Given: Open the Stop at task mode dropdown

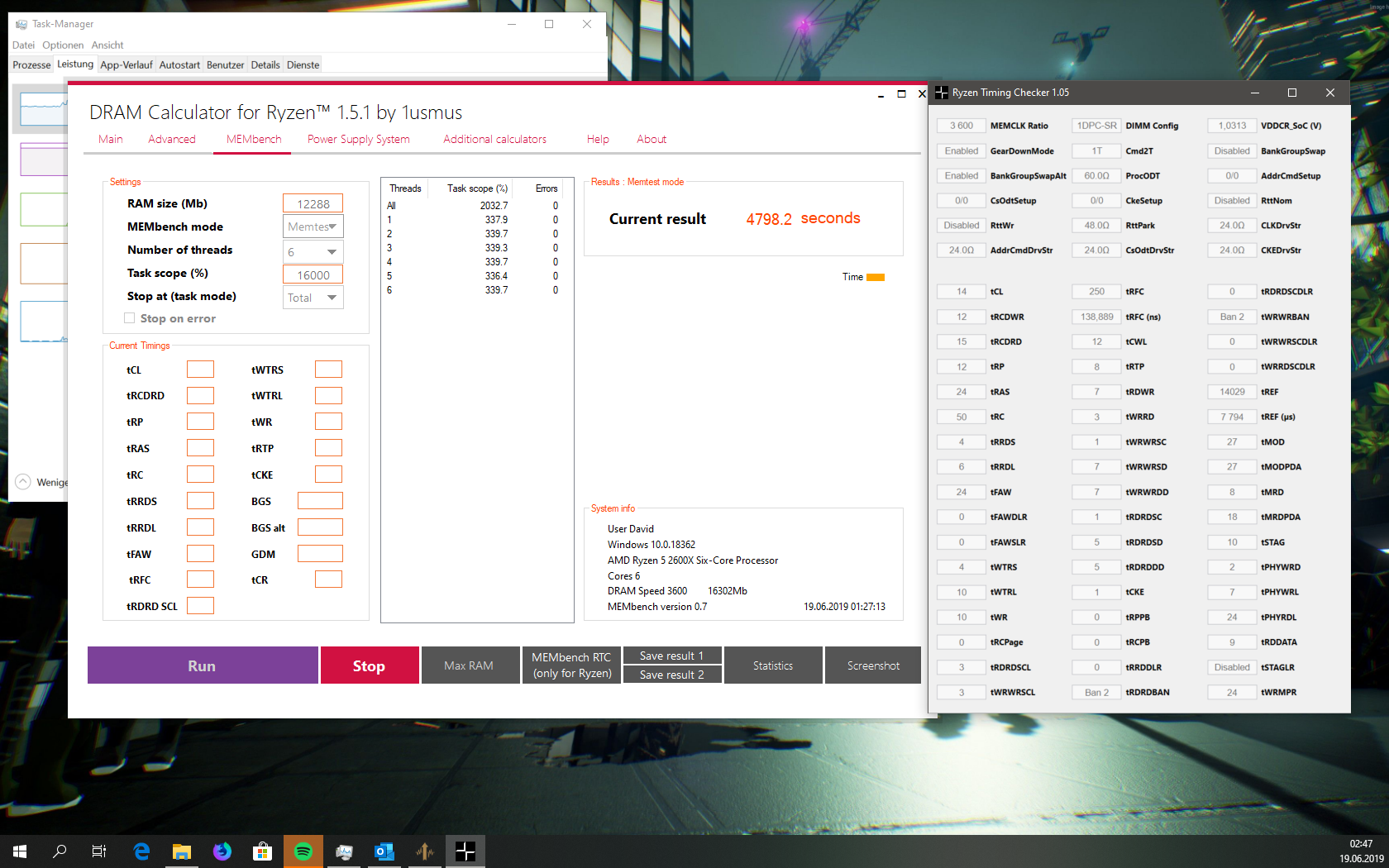Looking at the screenshot, I should 313,298.
